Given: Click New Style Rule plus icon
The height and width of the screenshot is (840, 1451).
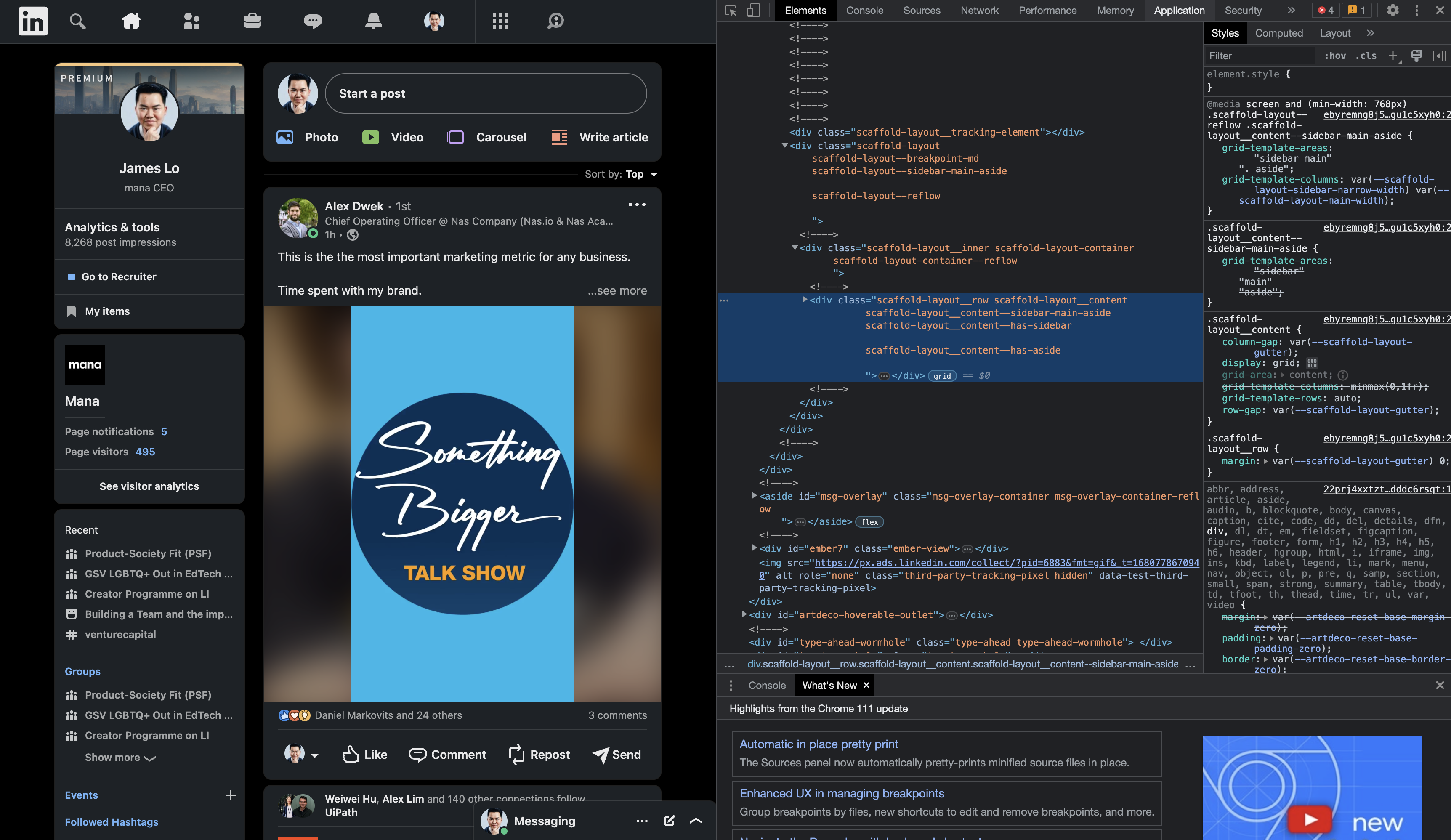Looking at the screenshot, I should (x=1393, y=56).
